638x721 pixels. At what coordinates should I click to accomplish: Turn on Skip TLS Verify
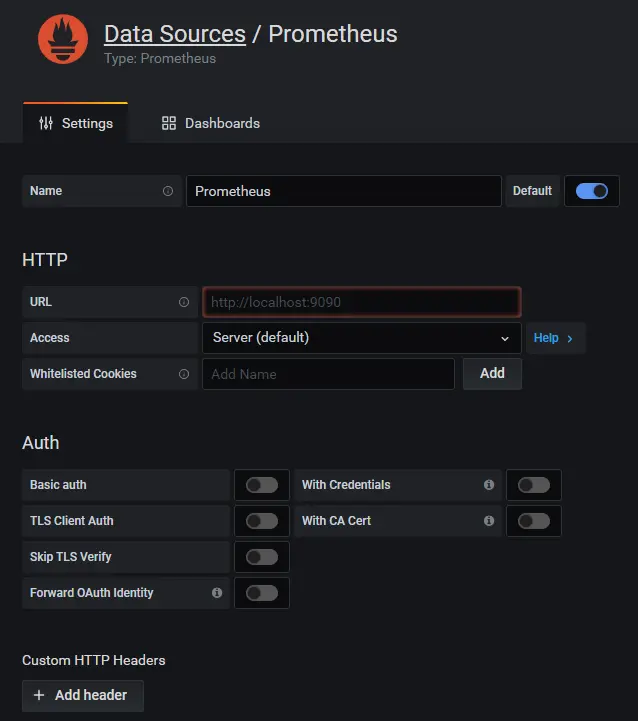261,557
